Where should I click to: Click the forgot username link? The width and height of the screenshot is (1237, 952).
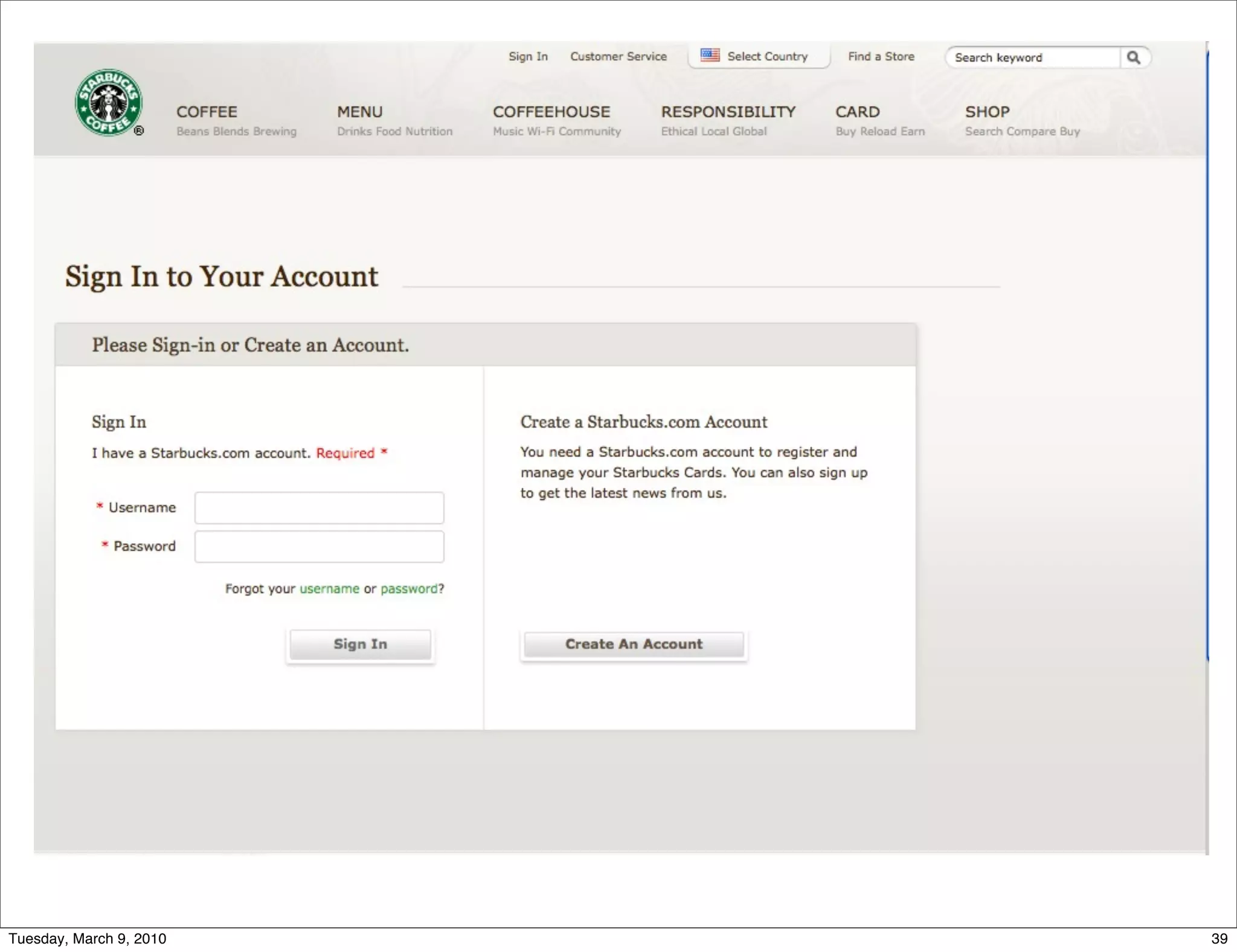coord(329,588)
